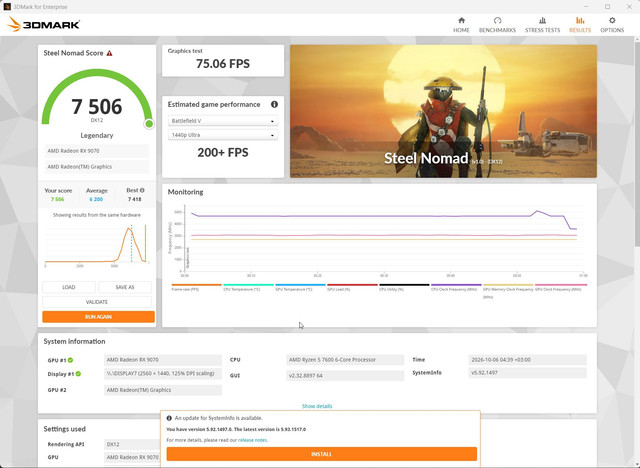Click the GPU #2 AMD Radeon(TM) Graphics field
640x468 pixels.
(x=163, y=390)
